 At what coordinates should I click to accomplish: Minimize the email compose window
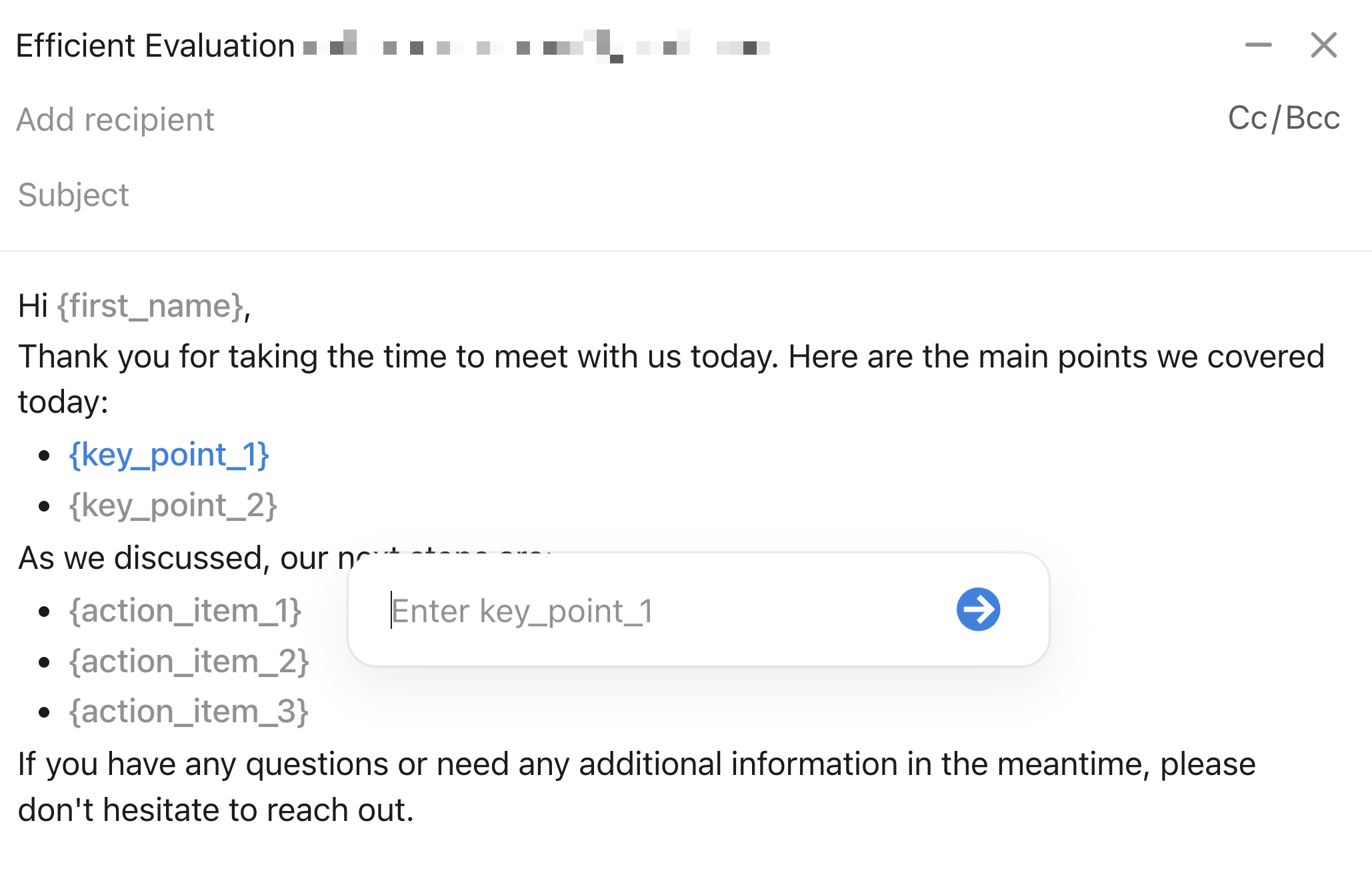1258,45
